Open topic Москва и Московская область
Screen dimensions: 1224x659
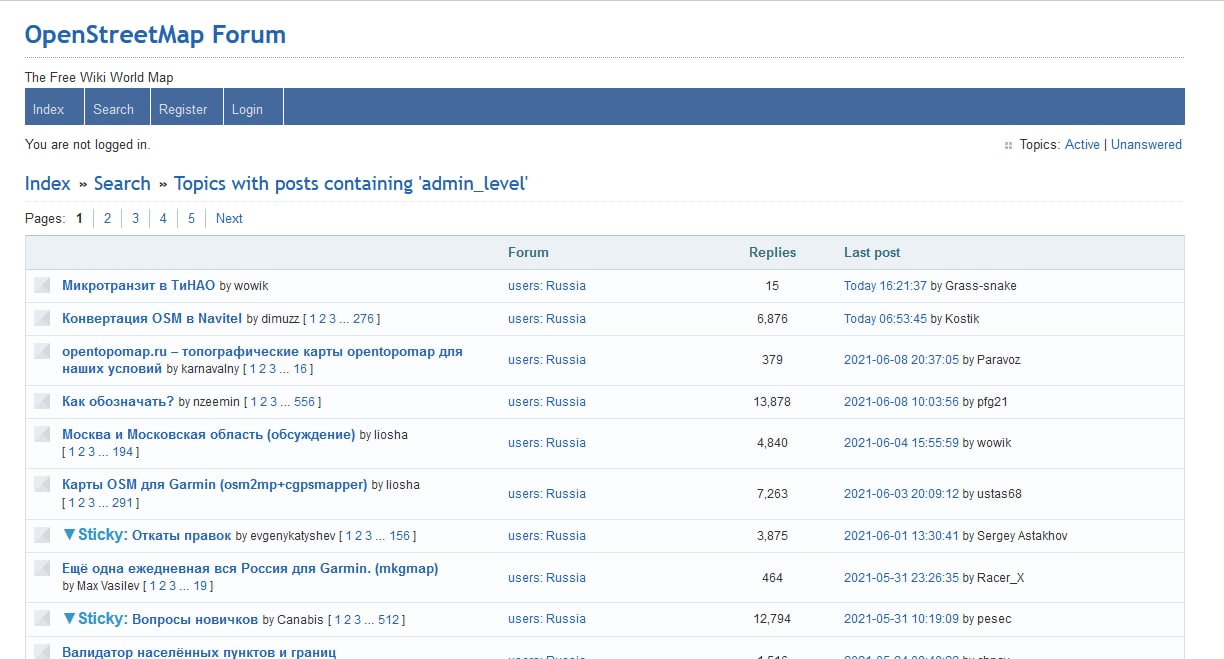pos(209,434)
